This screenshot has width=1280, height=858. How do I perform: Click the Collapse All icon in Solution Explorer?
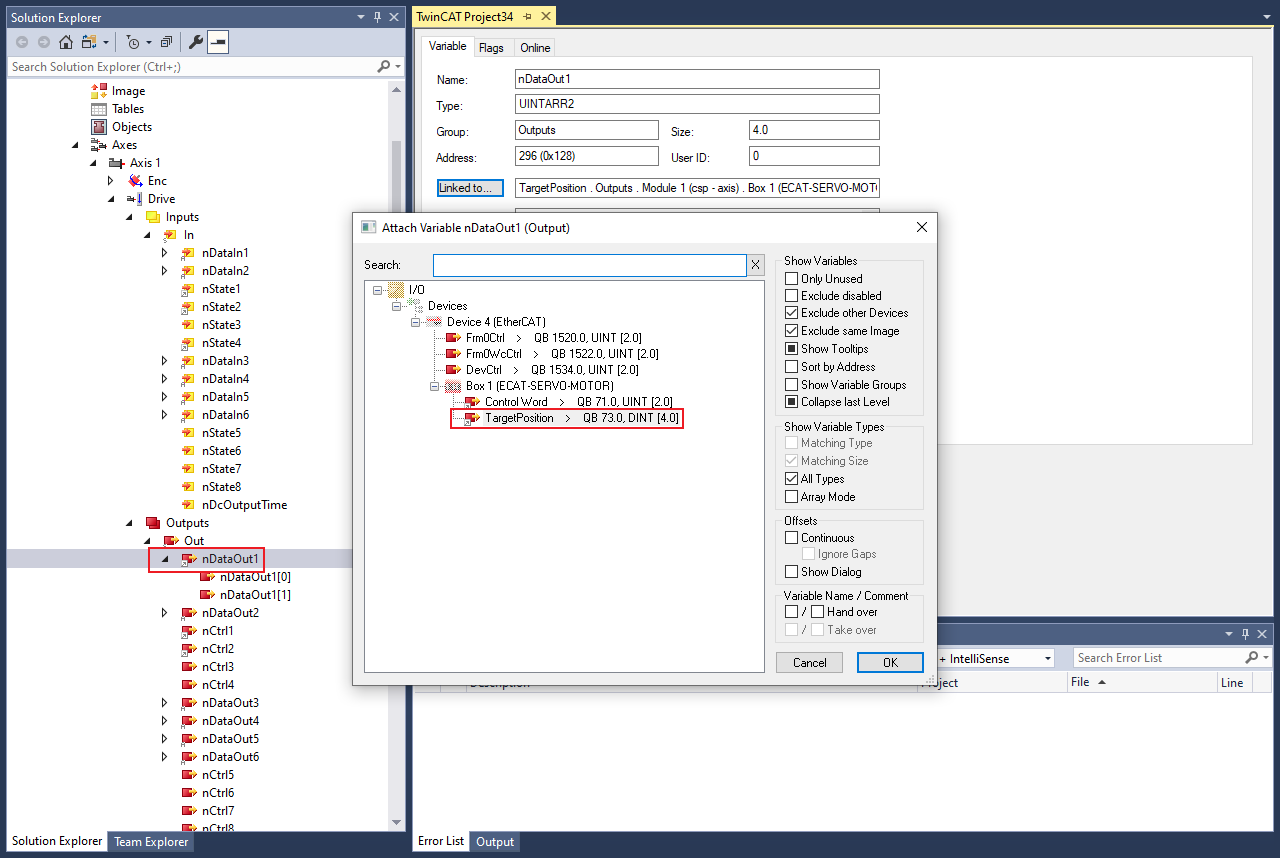tap(166, 42)
